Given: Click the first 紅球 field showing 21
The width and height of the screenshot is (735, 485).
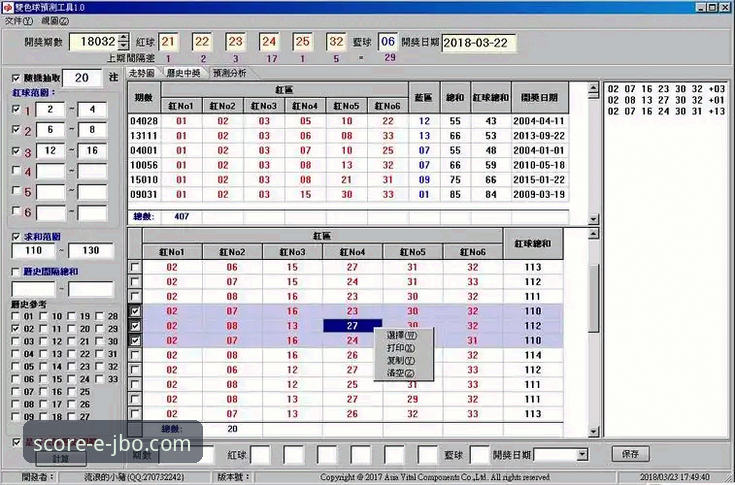Looking at the screenshot, I should click(169, 42).
